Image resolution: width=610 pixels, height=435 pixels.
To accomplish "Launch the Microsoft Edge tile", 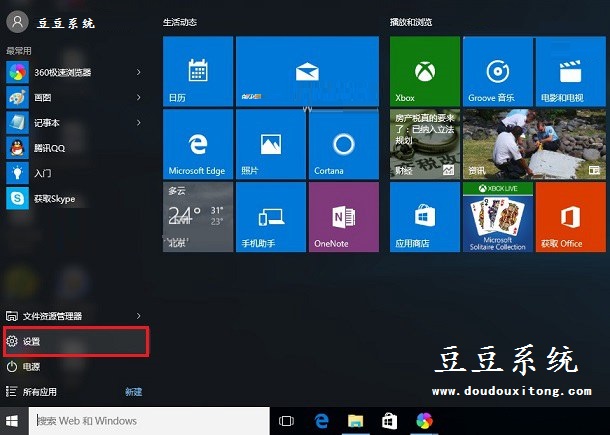I will (x=198, y=144).
